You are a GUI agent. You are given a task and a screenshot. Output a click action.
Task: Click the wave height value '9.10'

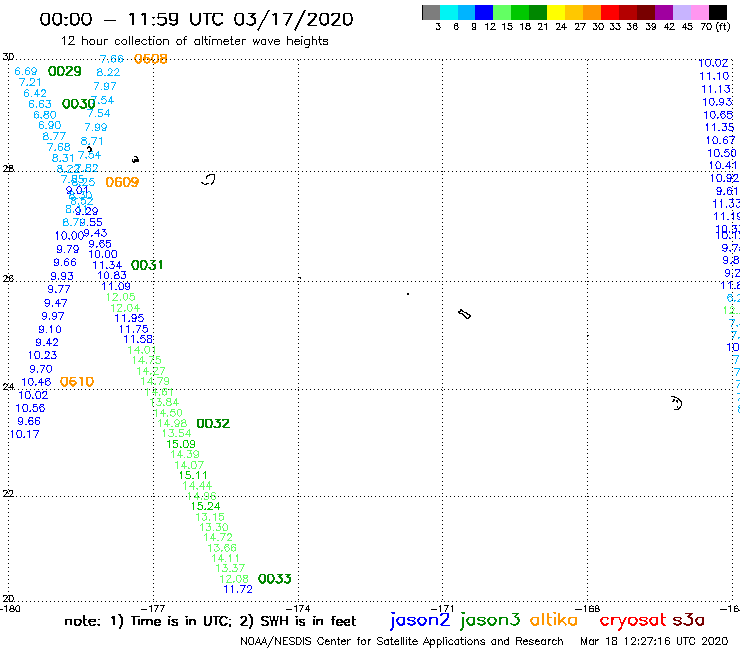(x=50, y=329)
